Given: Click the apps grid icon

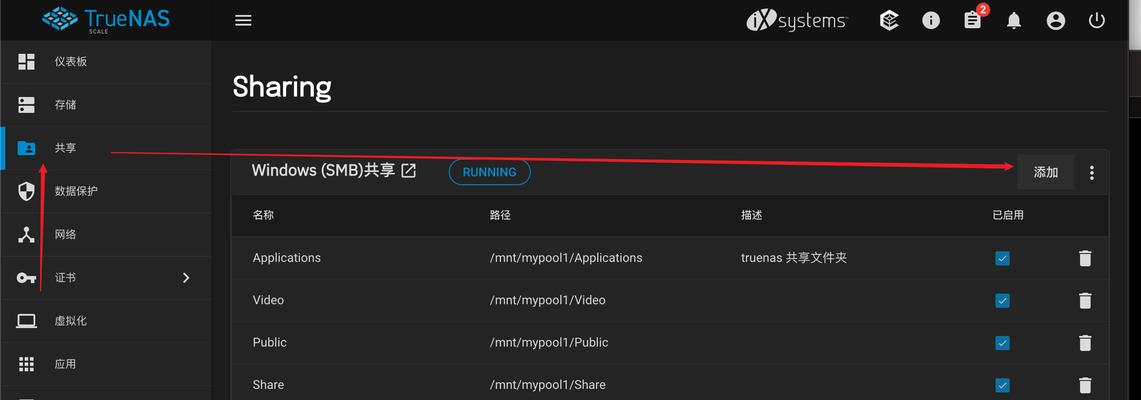Looking at the screenshot, I should click(26, 364).
